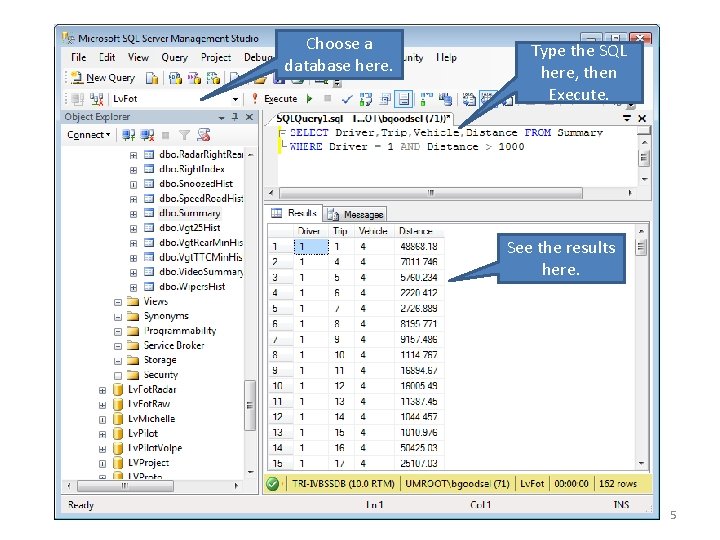Screen dimensions: 720x540
Task: Click distance value 50425.03 in results
Action: 419,448
